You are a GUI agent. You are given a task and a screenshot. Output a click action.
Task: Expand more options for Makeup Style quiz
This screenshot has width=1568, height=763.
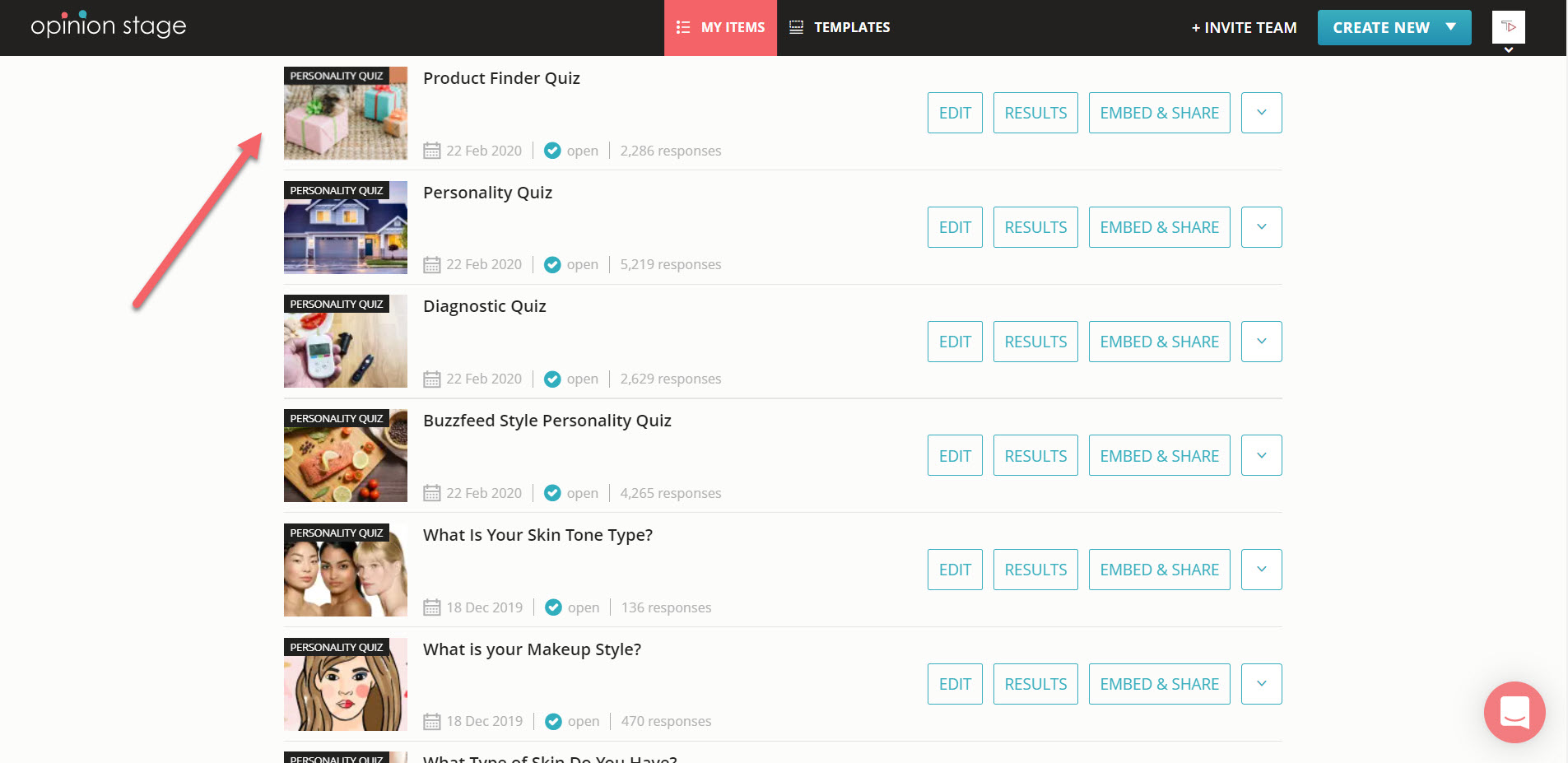(1262, 684)
